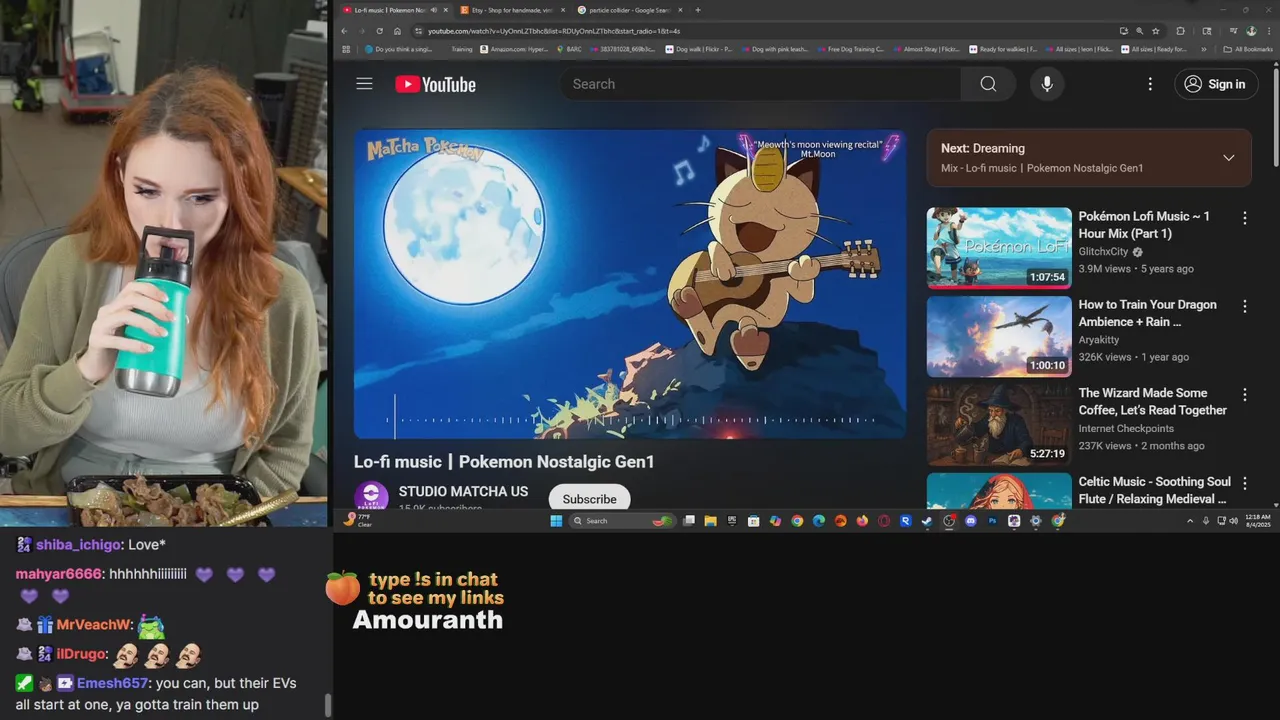Screen dimensions: 1280x720
Task: Click the Lo-fi Meowth video player
Action: pyautogui.click(x=630, y=284)
